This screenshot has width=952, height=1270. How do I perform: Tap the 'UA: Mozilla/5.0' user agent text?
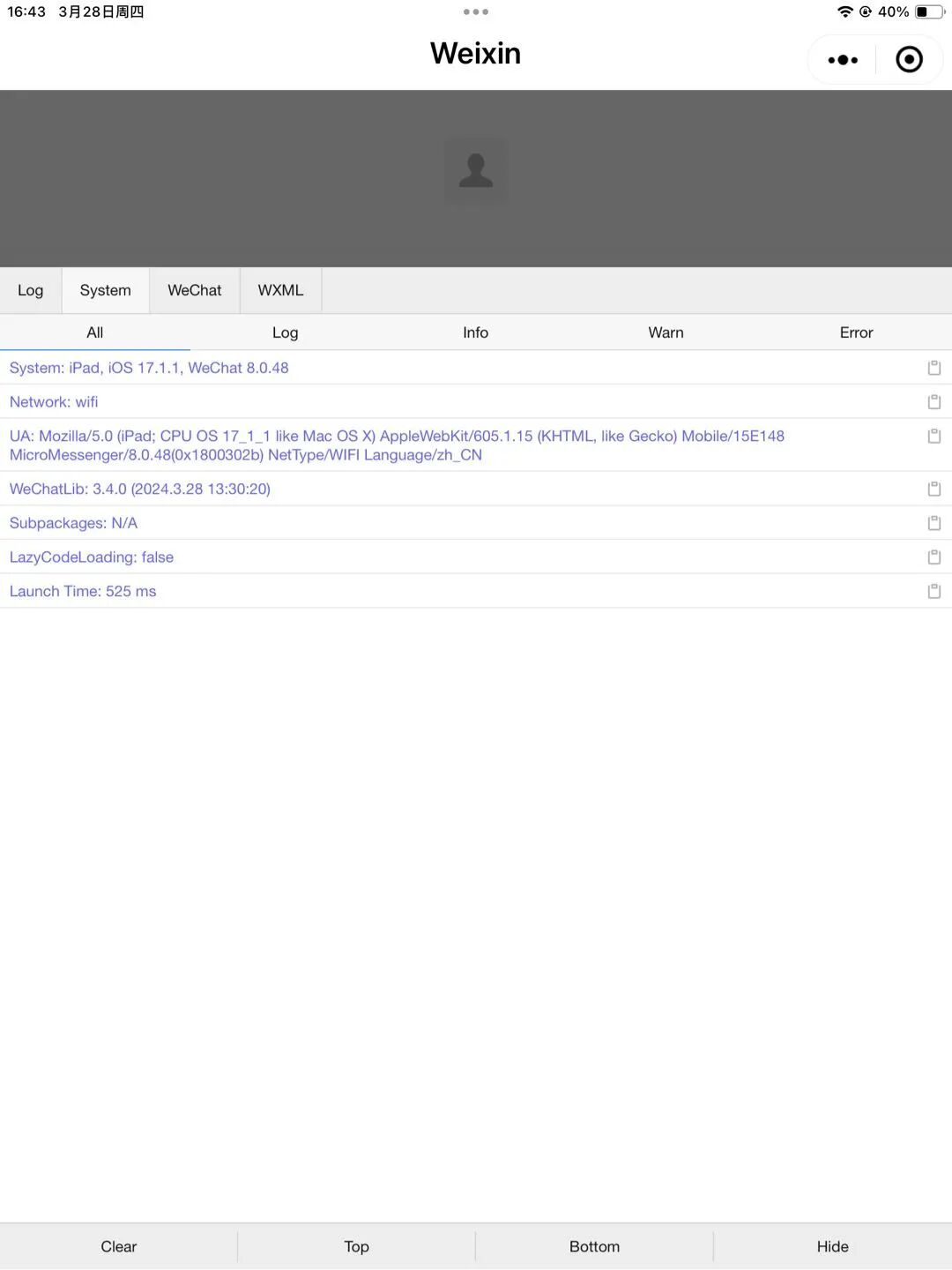click(397, 445)
